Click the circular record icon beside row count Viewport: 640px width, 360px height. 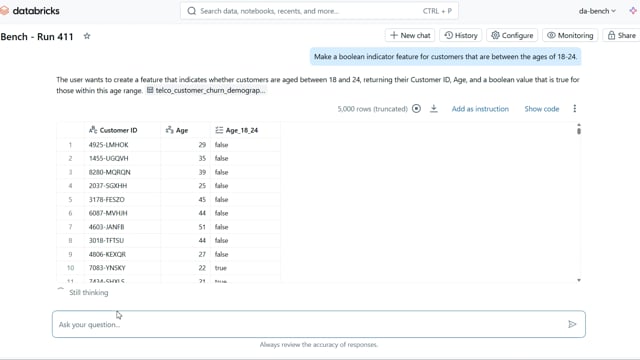pos(416,109)
